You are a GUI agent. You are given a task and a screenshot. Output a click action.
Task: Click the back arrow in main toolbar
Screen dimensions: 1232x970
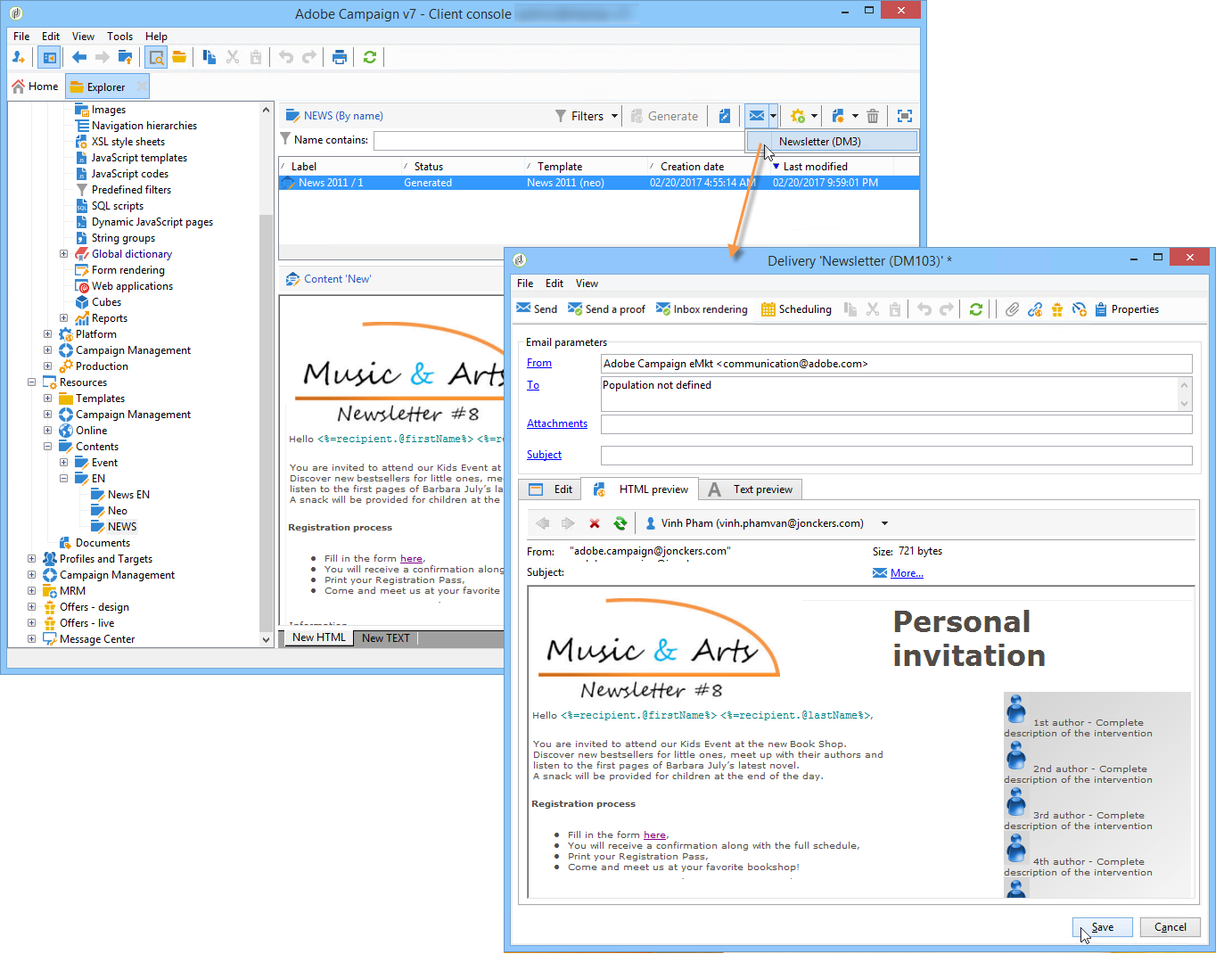coord(79,57)
